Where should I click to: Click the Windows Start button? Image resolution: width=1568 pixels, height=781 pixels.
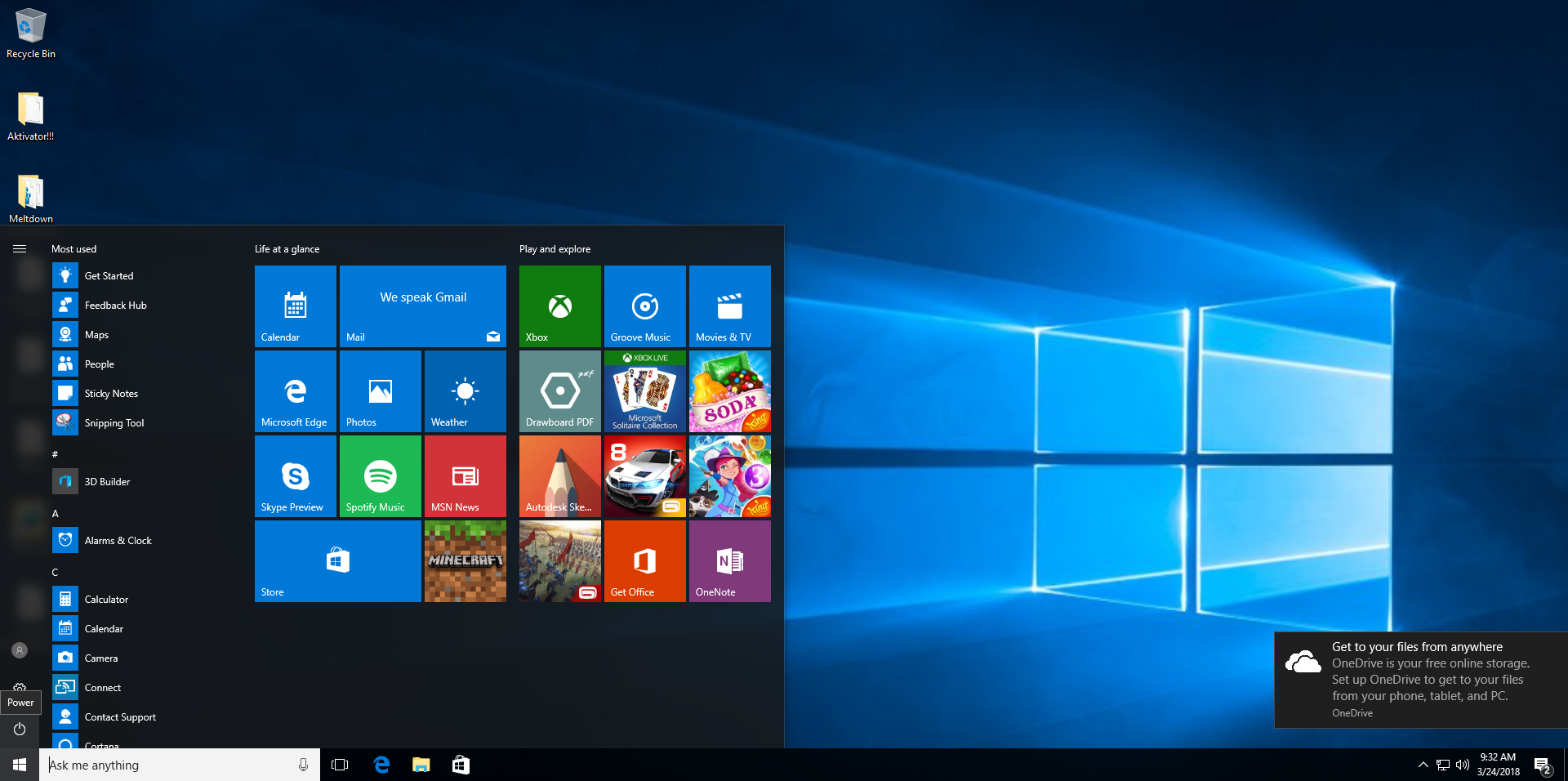(20, 765)
